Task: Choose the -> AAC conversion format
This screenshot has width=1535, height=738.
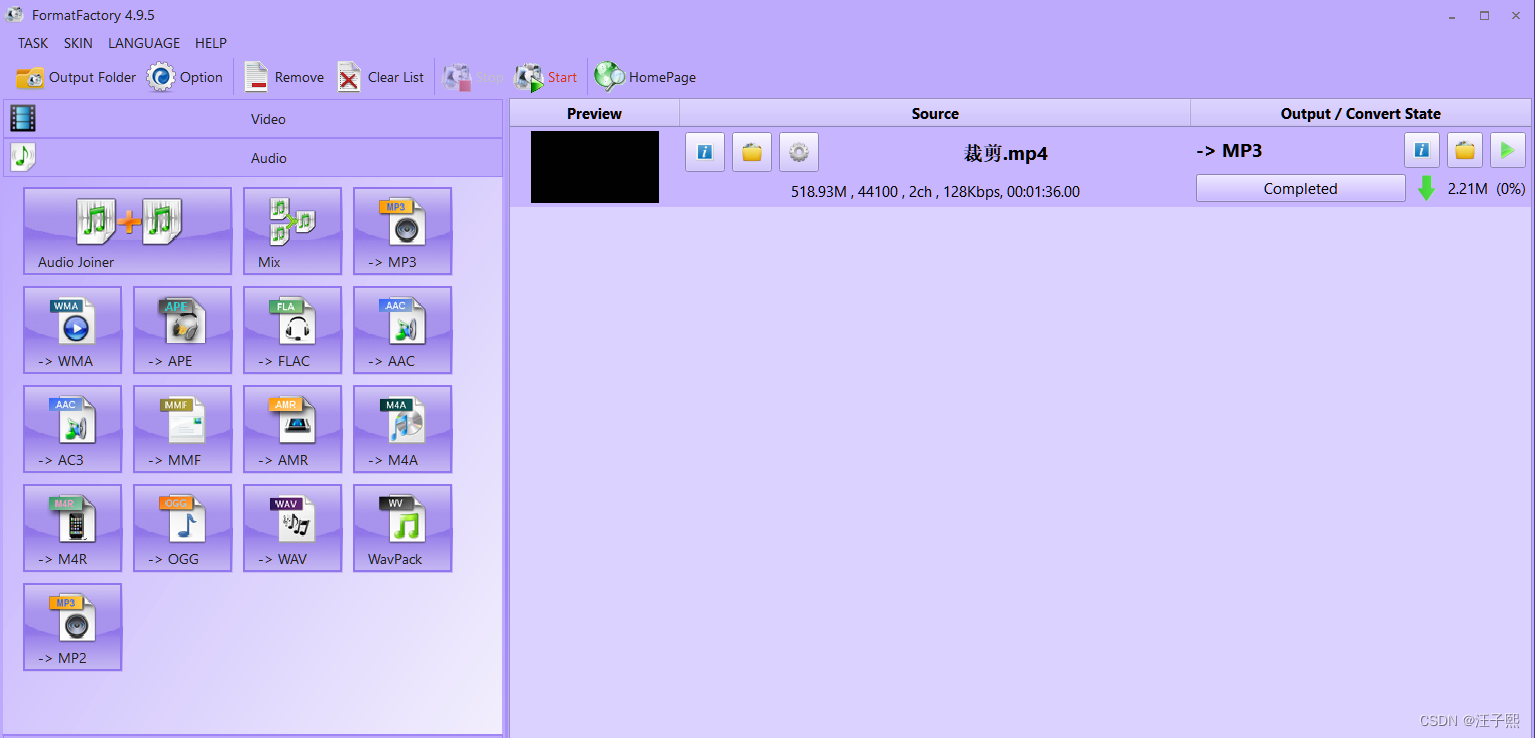Action: pos(402,330)
